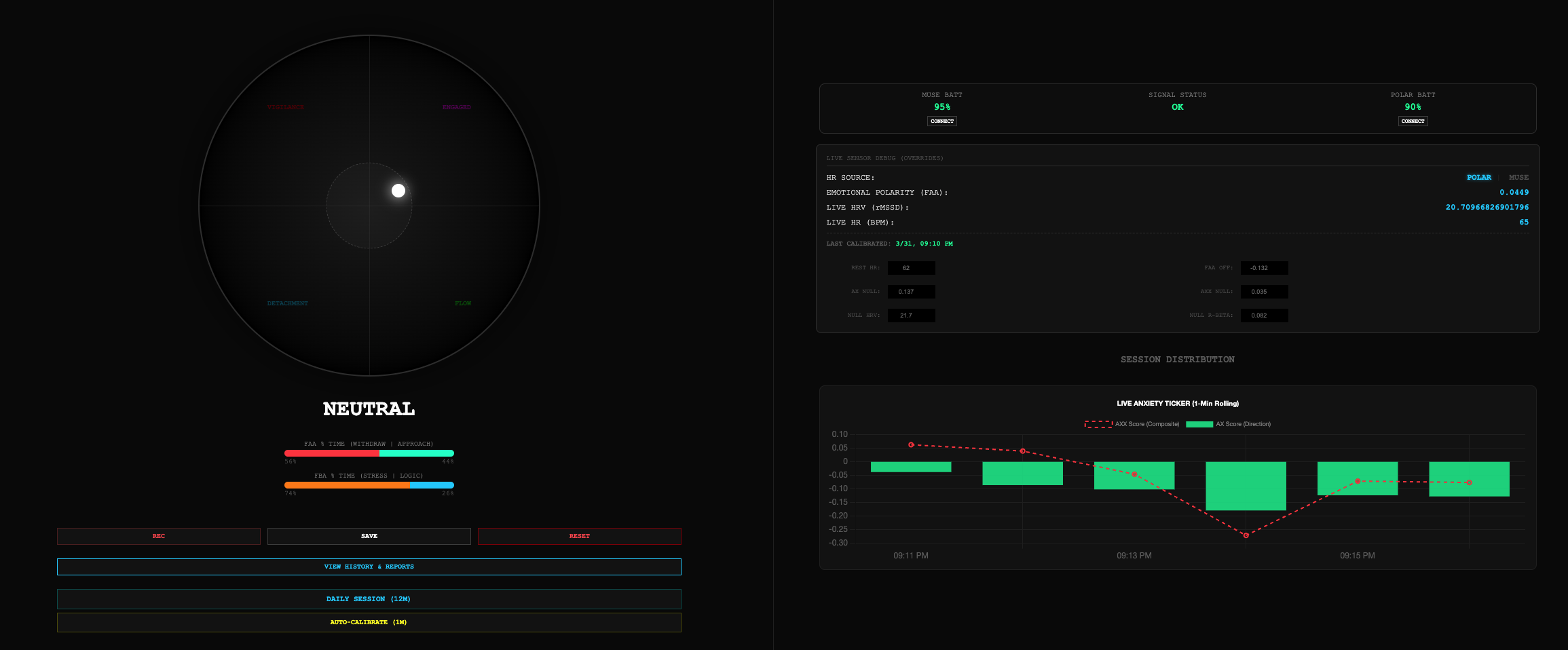Edit the NULL HRV value
The image size is (1568, 650).
coord(911,316)
